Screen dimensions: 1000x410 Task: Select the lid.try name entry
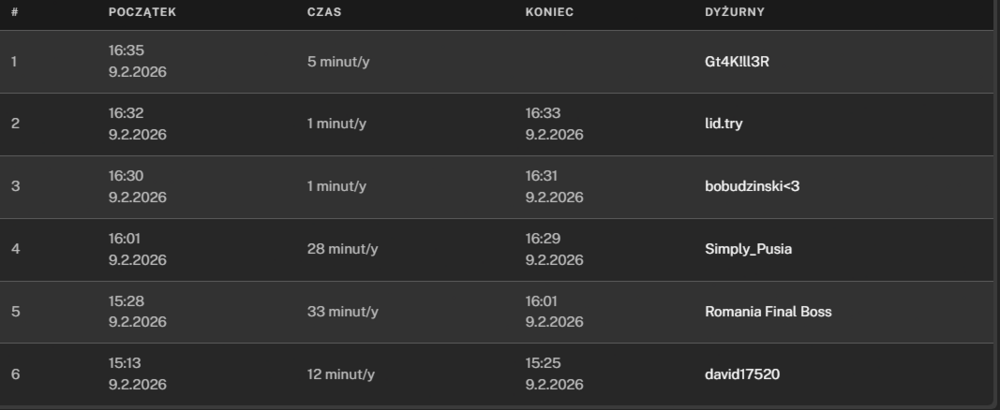(x=724, y=124)
